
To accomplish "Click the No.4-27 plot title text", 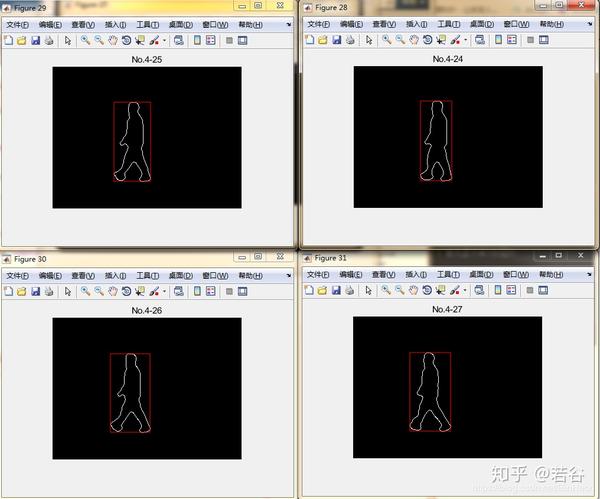I will point(447,309).
